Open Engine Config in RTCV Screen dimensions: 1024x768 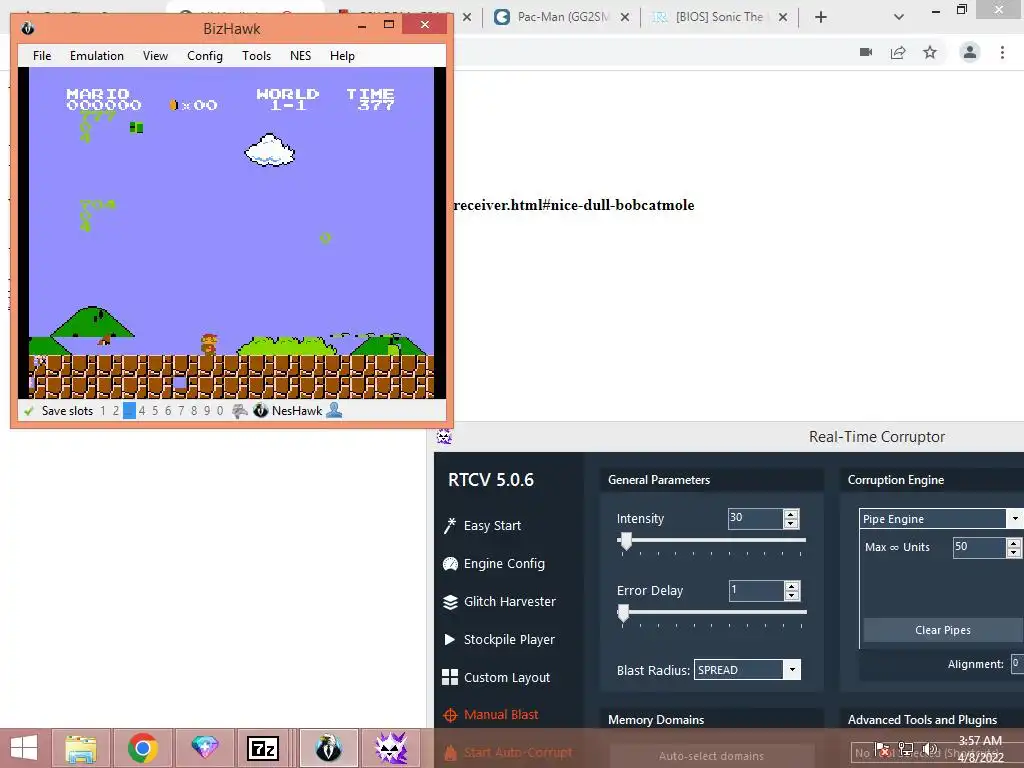tap(504, 564)
